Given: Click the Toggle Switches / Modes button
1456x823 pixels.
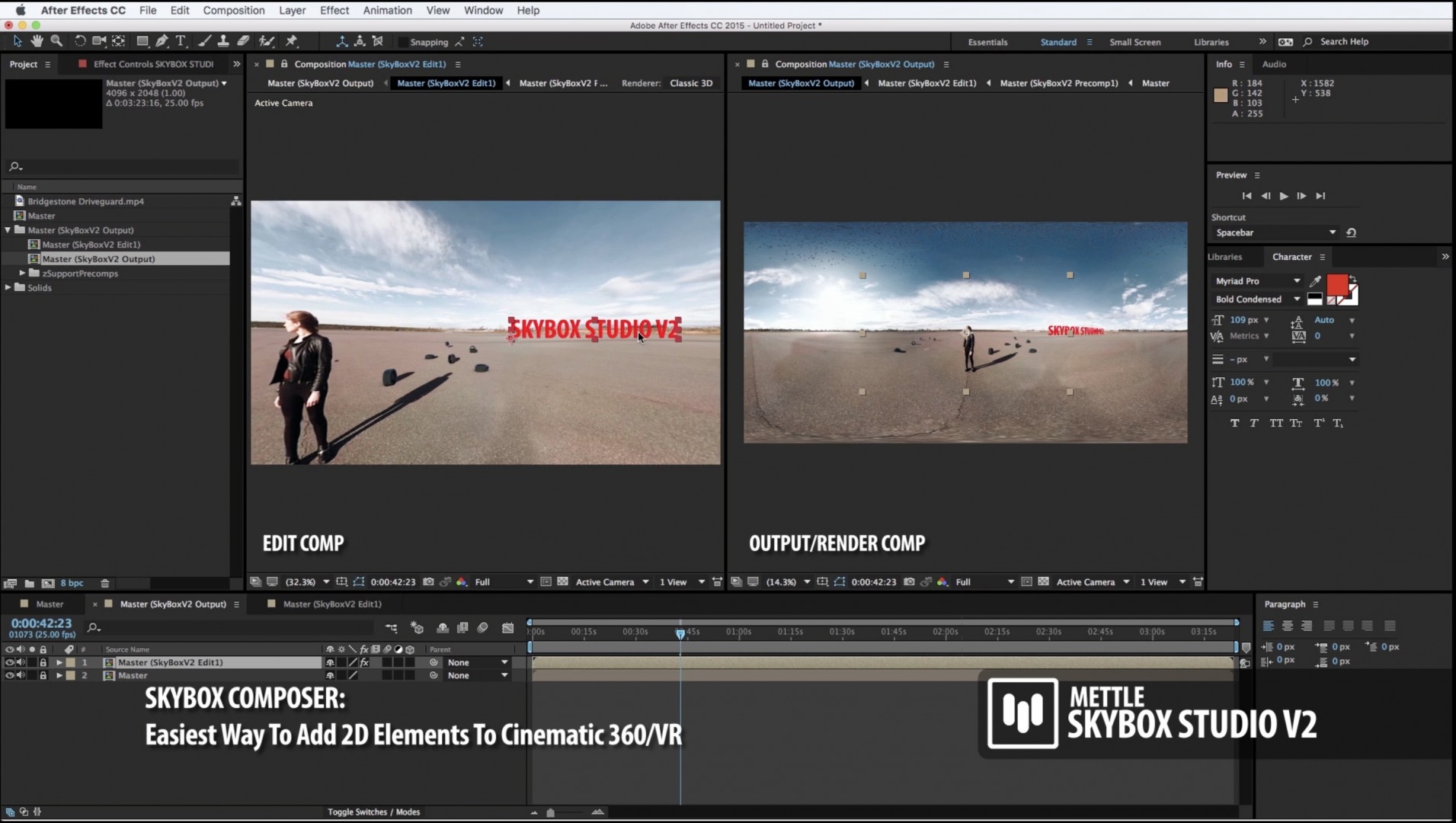Looking at the screenshot, I should point(373,812).
